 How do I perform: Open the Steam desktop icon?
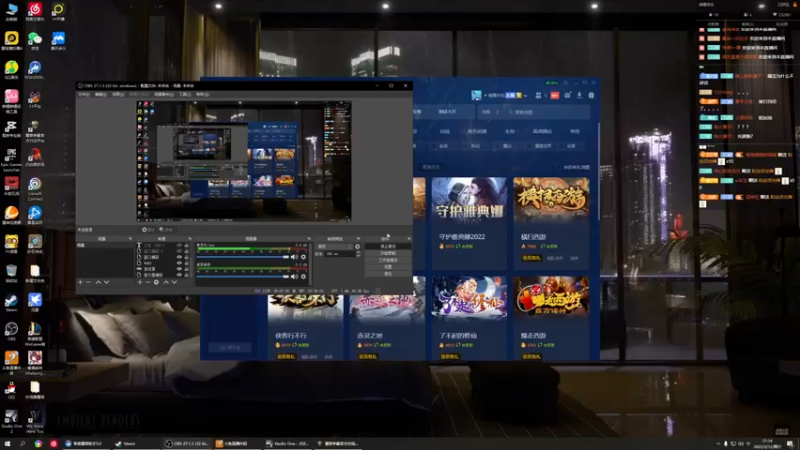[11, 303]
